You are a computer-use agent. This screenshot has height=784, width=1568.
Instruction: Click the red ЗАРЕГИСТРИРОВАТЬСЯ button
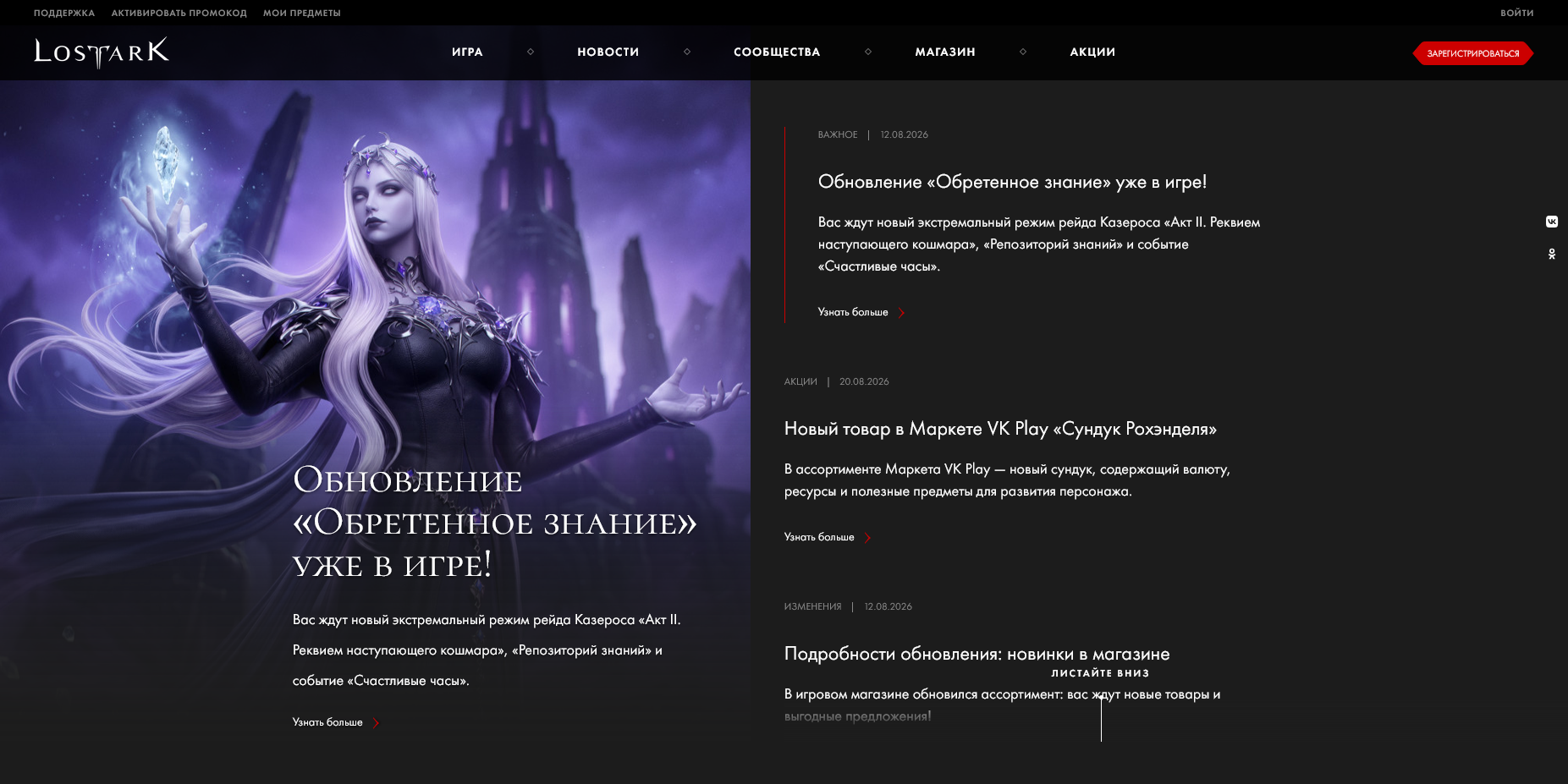click(x=1472, y=53)
